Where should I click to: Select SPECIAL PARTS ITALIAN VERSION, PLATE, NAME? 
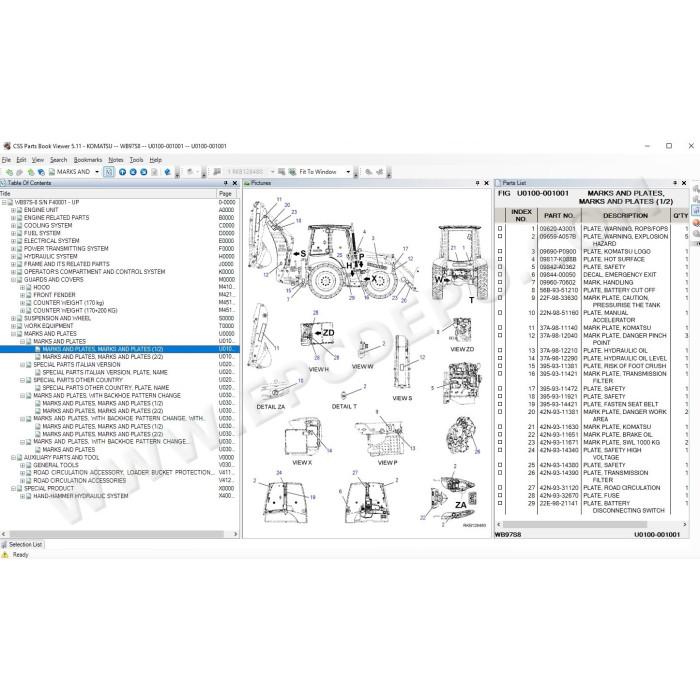105,372
